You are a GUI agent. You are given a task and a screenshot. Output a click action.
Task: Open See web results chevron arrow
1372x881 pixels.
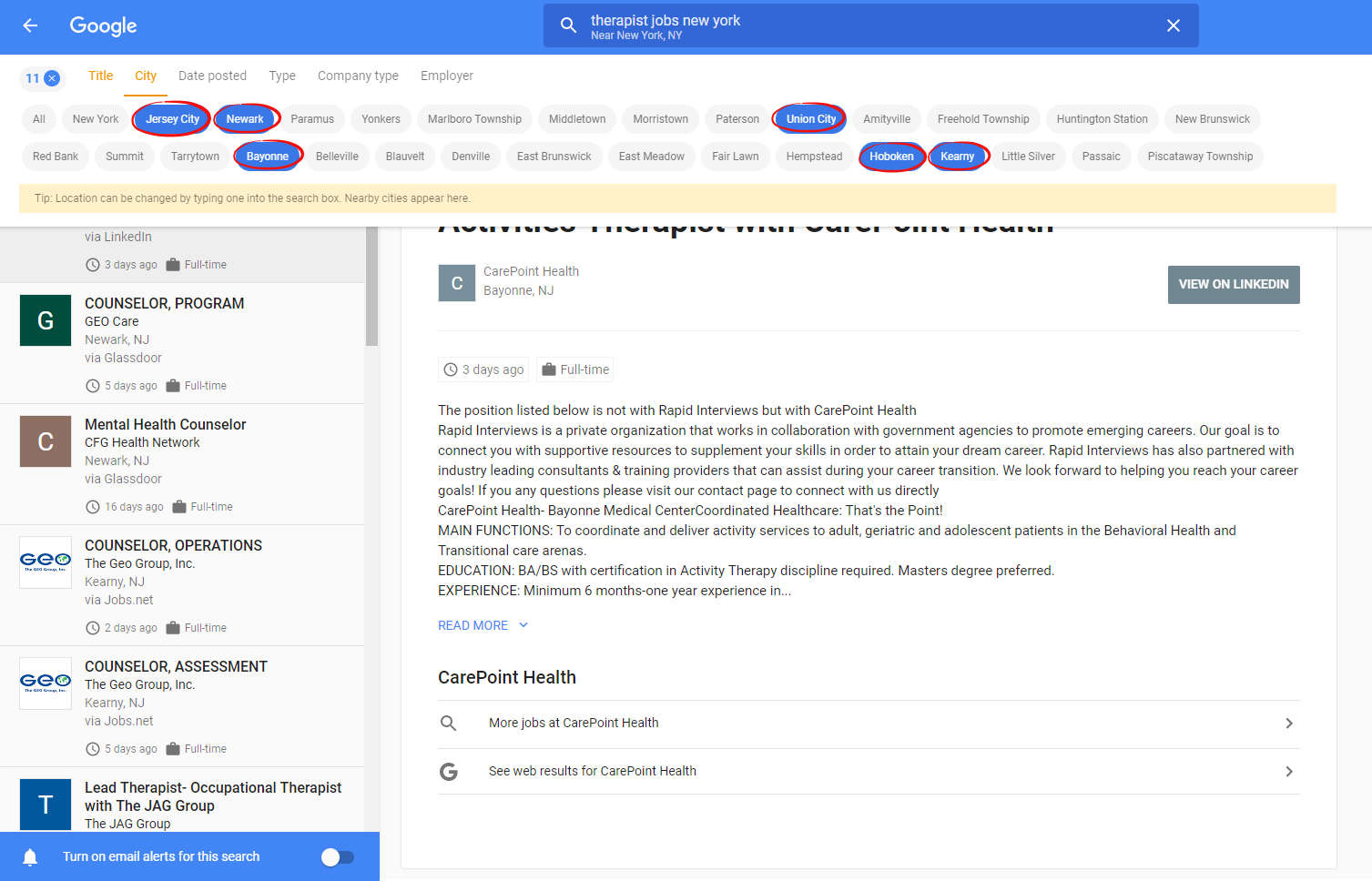(x=1288, y=772)
